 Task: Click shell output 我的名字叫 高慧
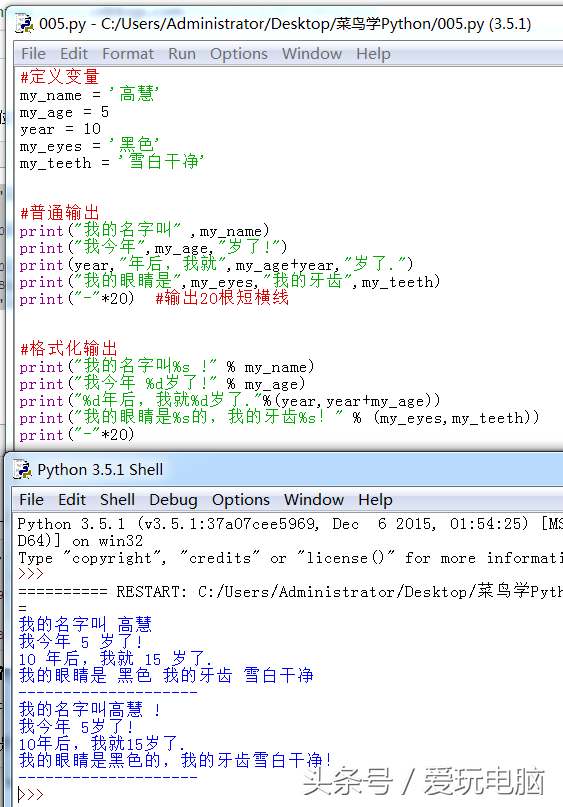85,624
